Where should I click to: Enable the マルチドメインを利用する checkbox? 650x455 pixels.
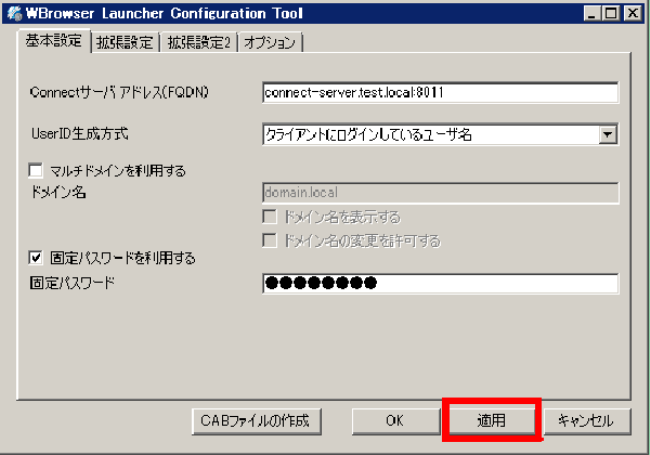point(36,171)
